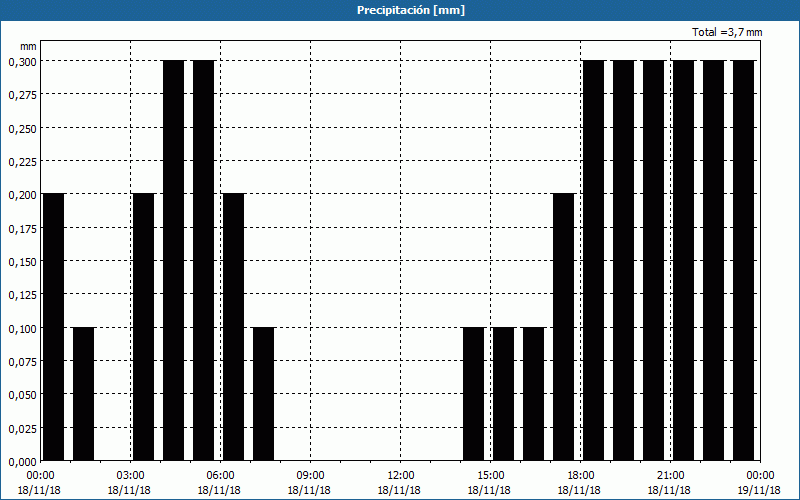The height and width of the screenshot is (500, 800).
Task: Click the 09:00 time label
Action: 311,476
